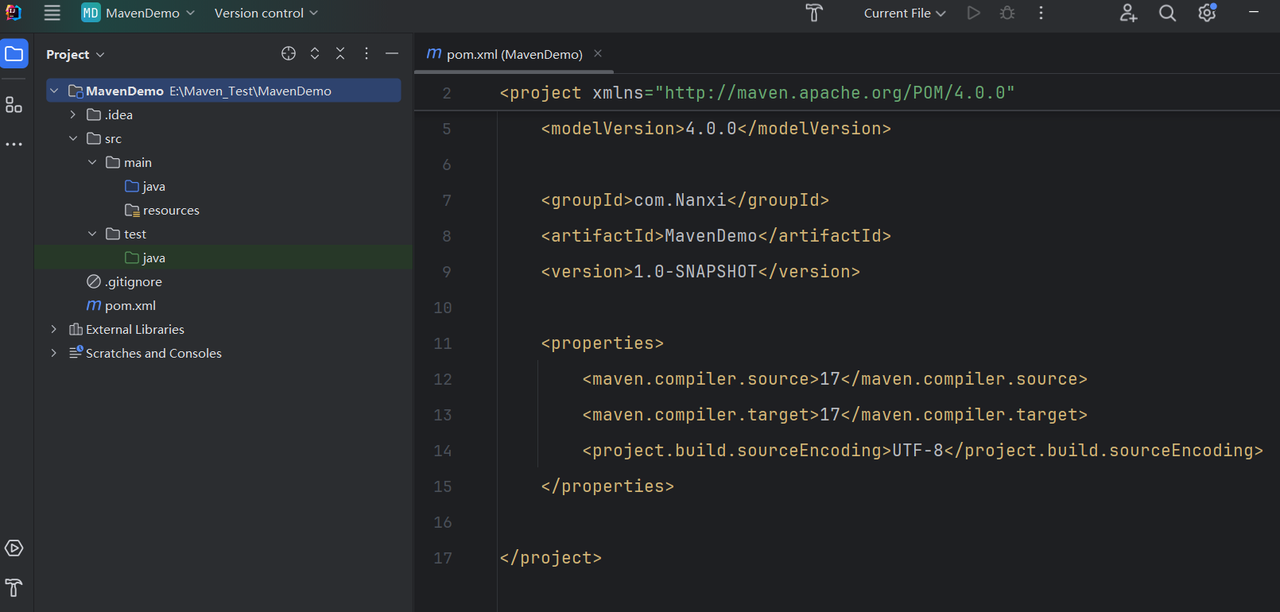Screen dimensions: 1280x612
Task: Open the Services tool window icon
Action: tap(14, 548)
